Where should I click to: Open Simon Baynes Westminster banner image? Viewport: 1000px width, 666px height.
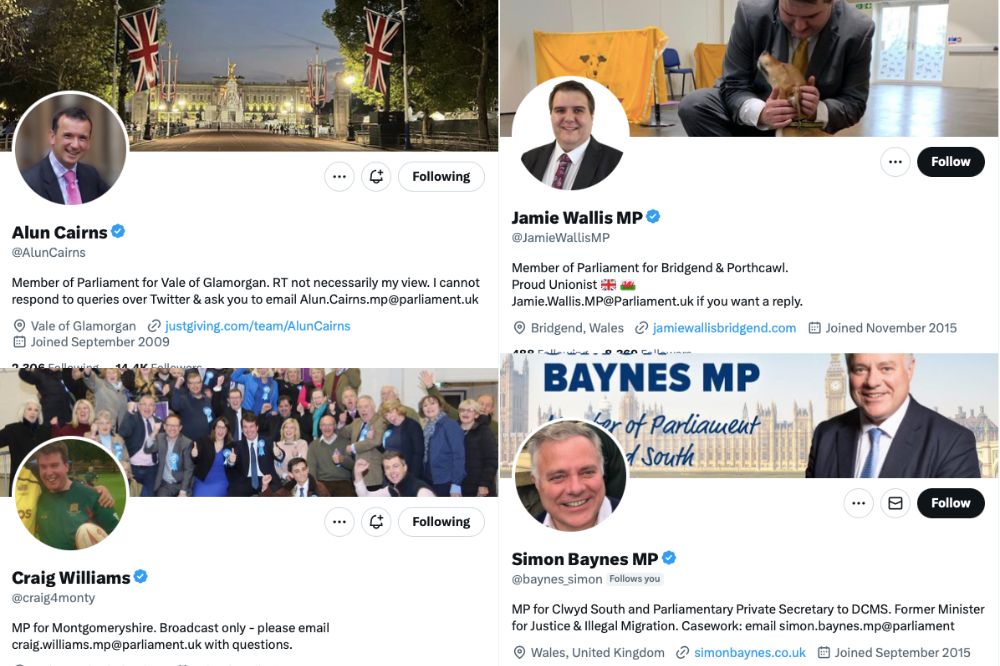click(749, 415)
